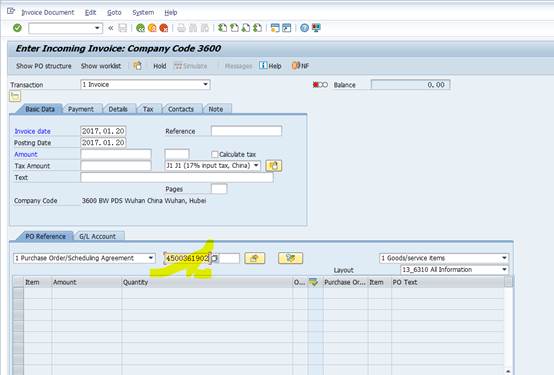This screenshot has height=375, width=554.
Task: Click the Text input field
Action: pos(177,177)
